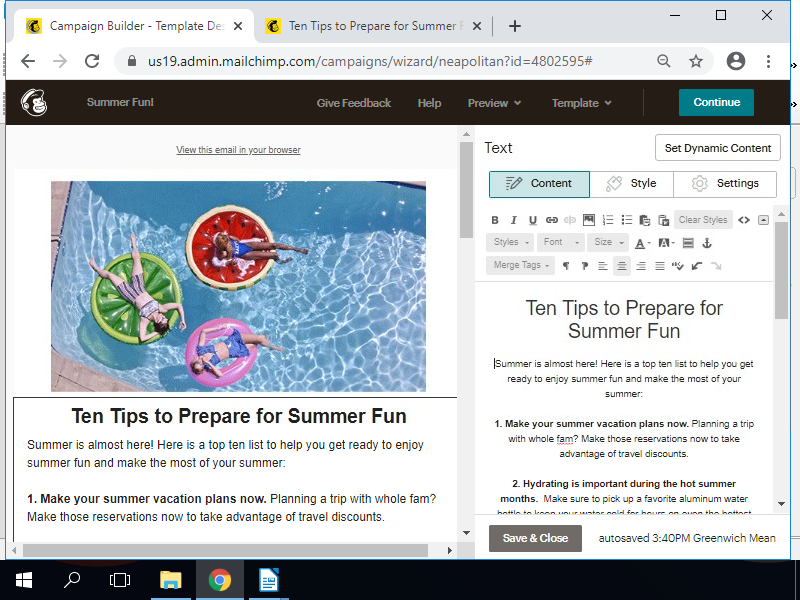
Task: Collapse the editor toolbar
Action: [x=763, y=220]
